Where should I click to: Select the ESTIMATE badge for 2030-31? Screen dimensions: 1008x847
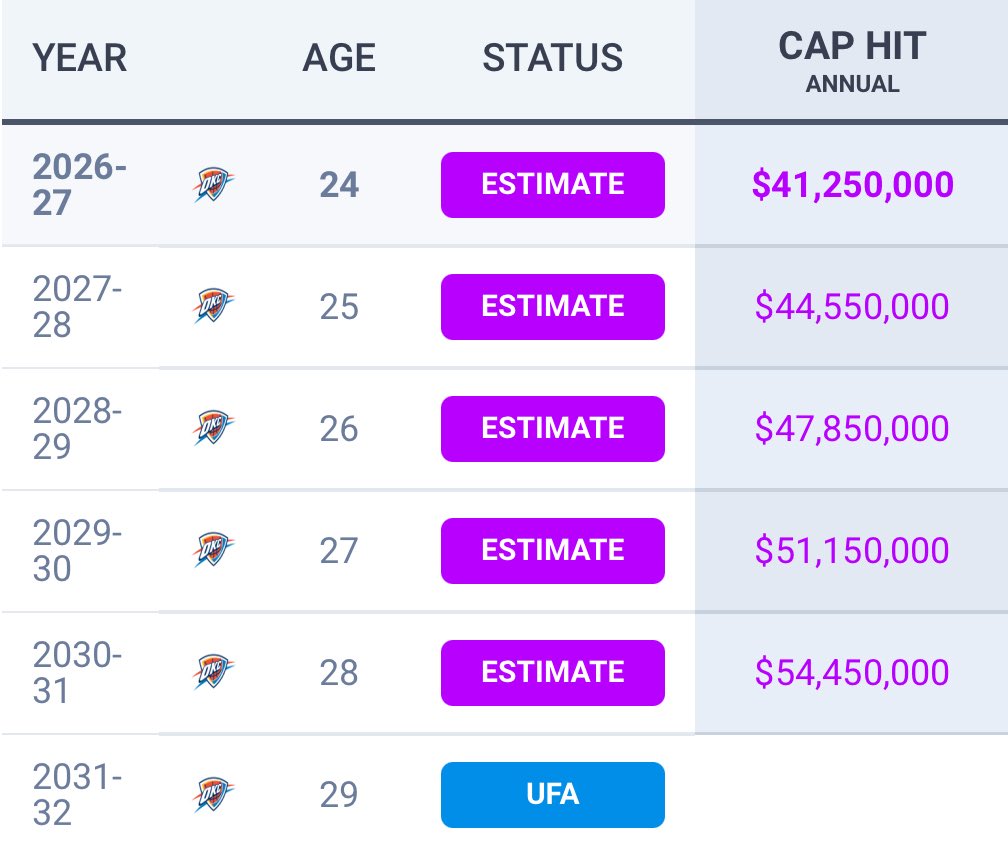coord(553,673)
